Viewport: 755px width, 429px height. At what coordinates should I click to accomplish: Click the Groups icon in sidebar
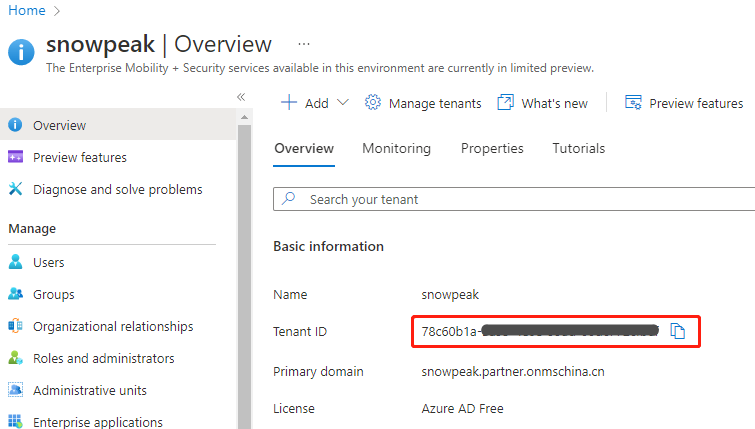[15, 294]
